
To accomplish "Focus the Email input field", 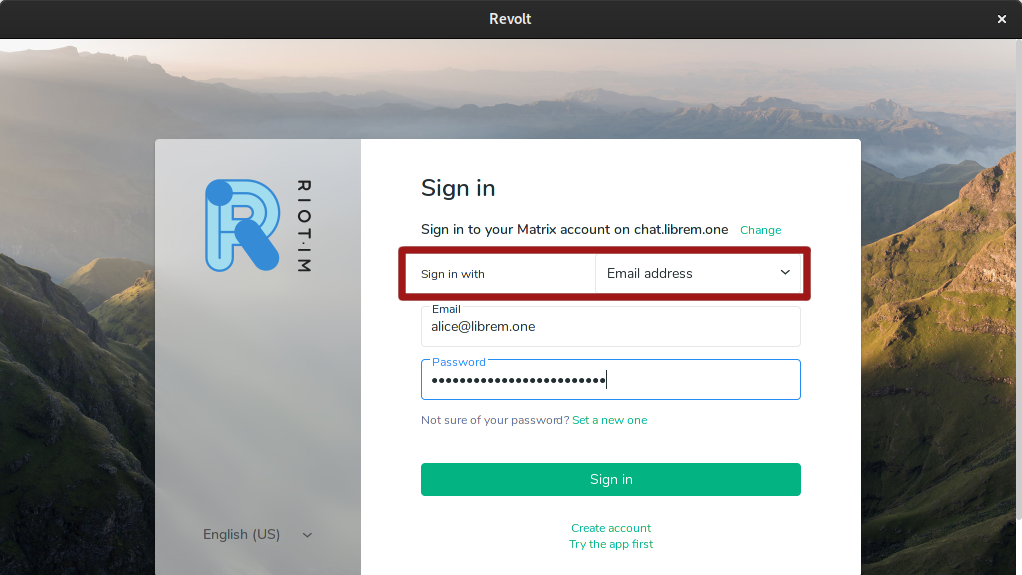I will pyautogui.click(x=611, y=327).
